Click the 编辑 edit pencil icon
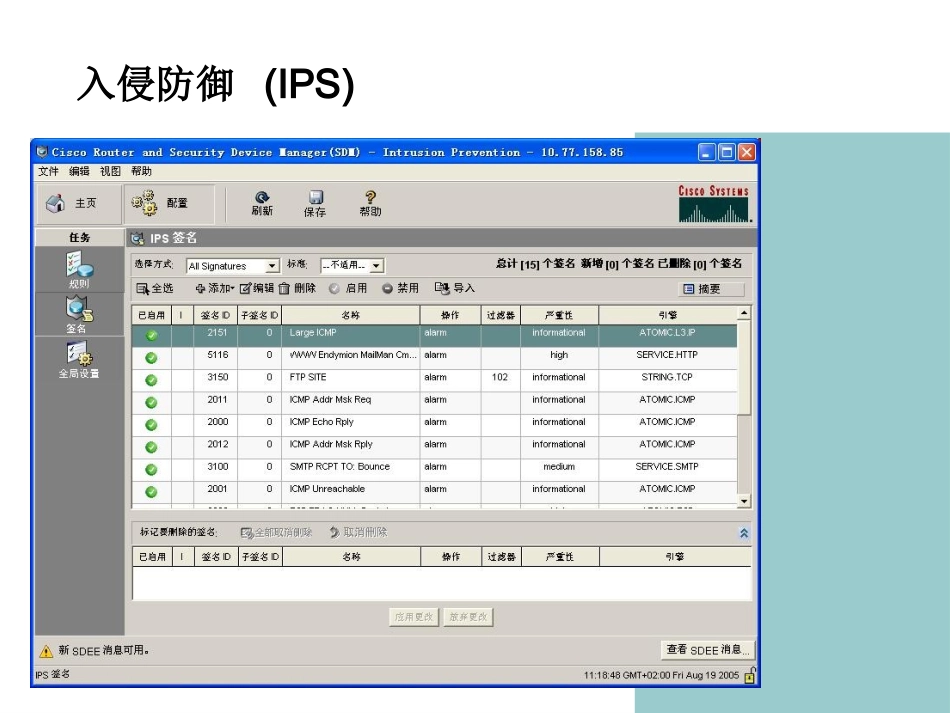Screen dimensions: 950x713 coord(245,288)
